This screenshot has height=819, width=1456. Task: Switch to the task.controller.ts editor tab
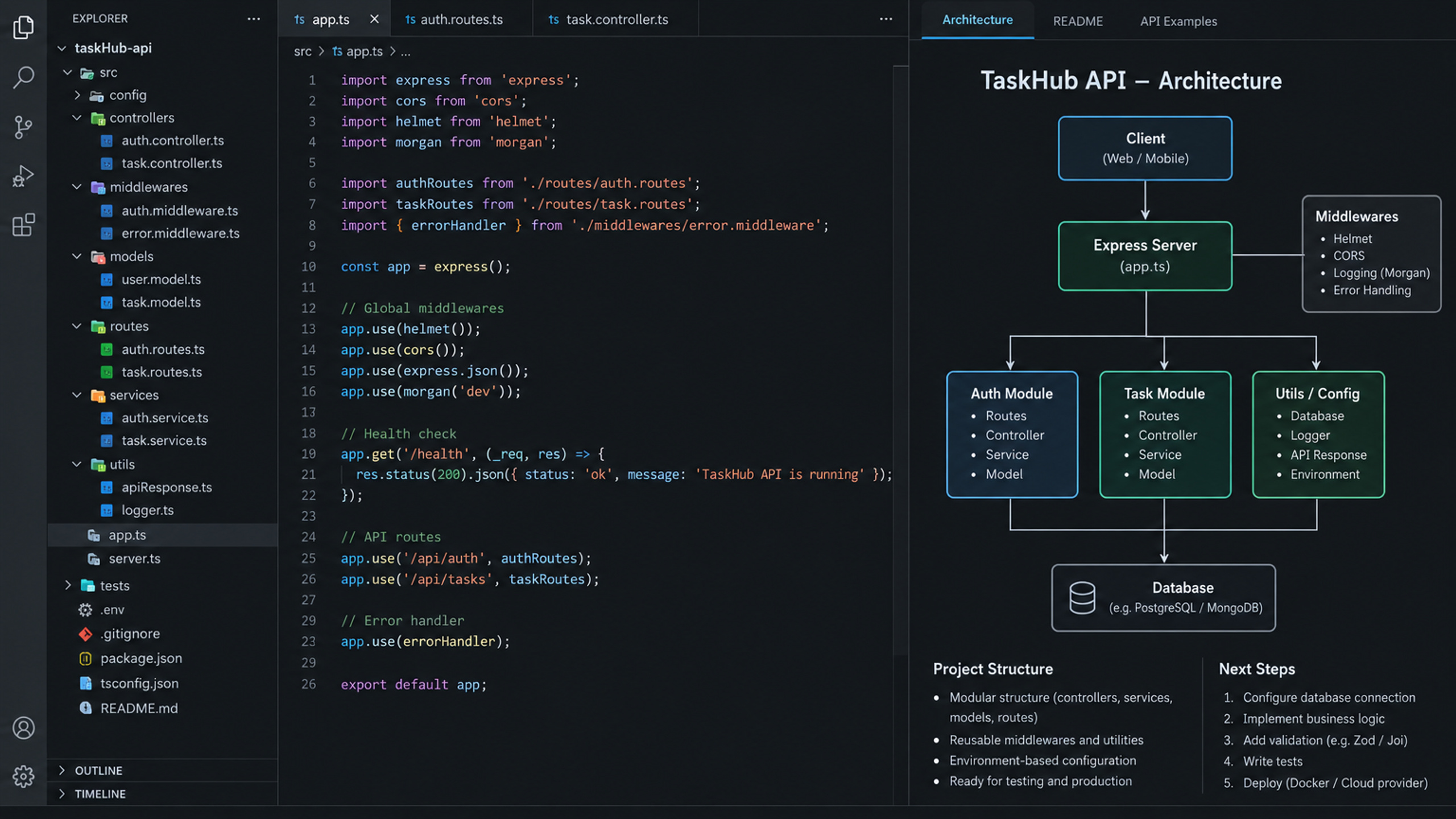pyautogui.click(x=615, y=19)
